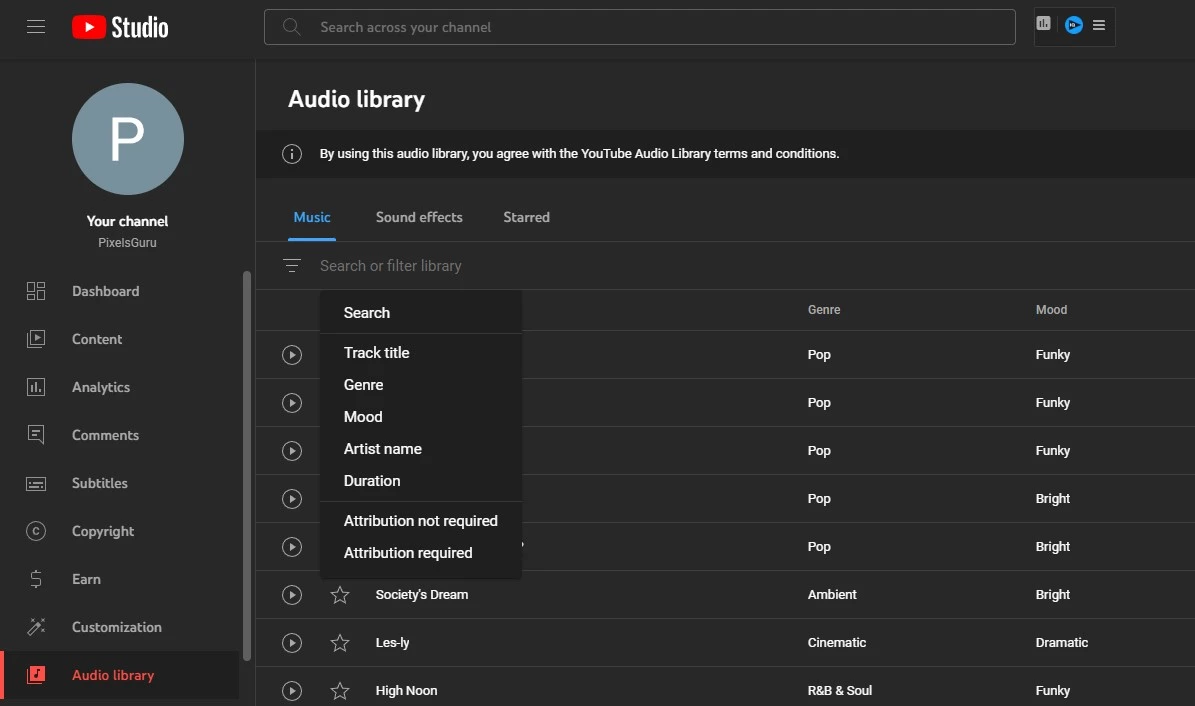Open the Dashboard sidebar icon
Screen dimensions: 1195x706
click(36, 291)
